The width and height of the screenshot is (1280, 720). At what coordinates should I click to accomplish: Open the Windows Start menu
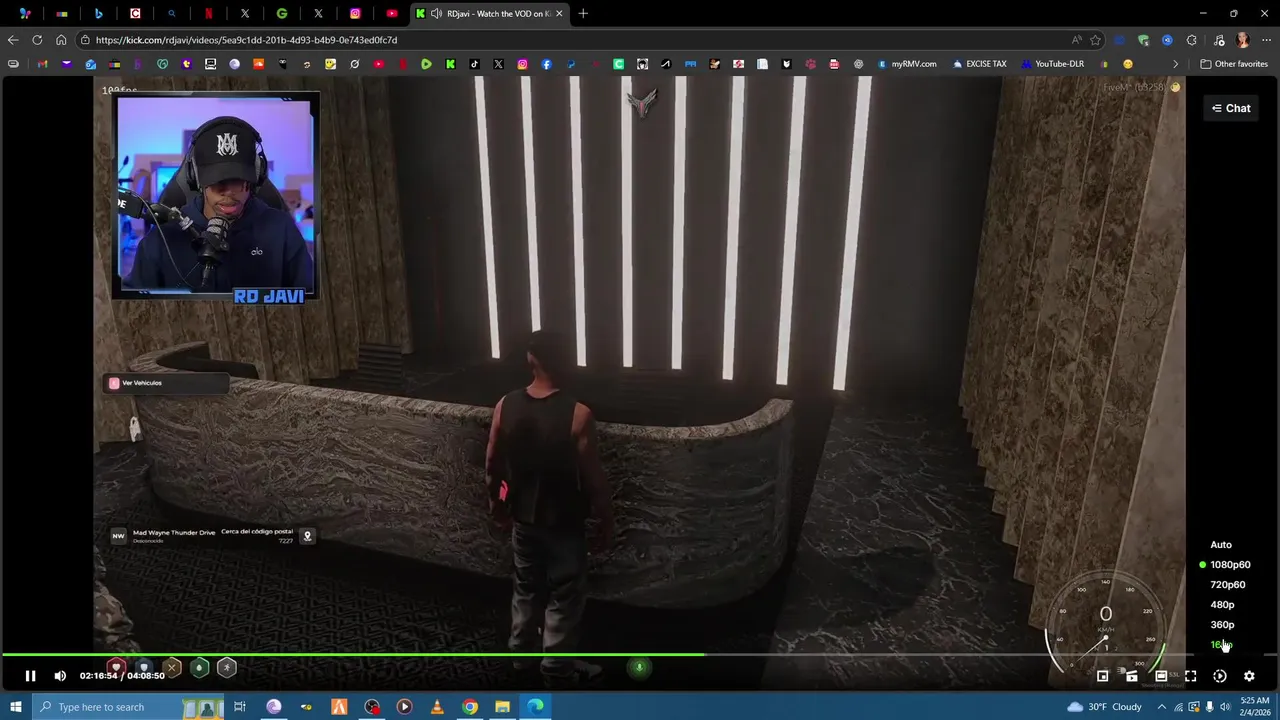15,707
